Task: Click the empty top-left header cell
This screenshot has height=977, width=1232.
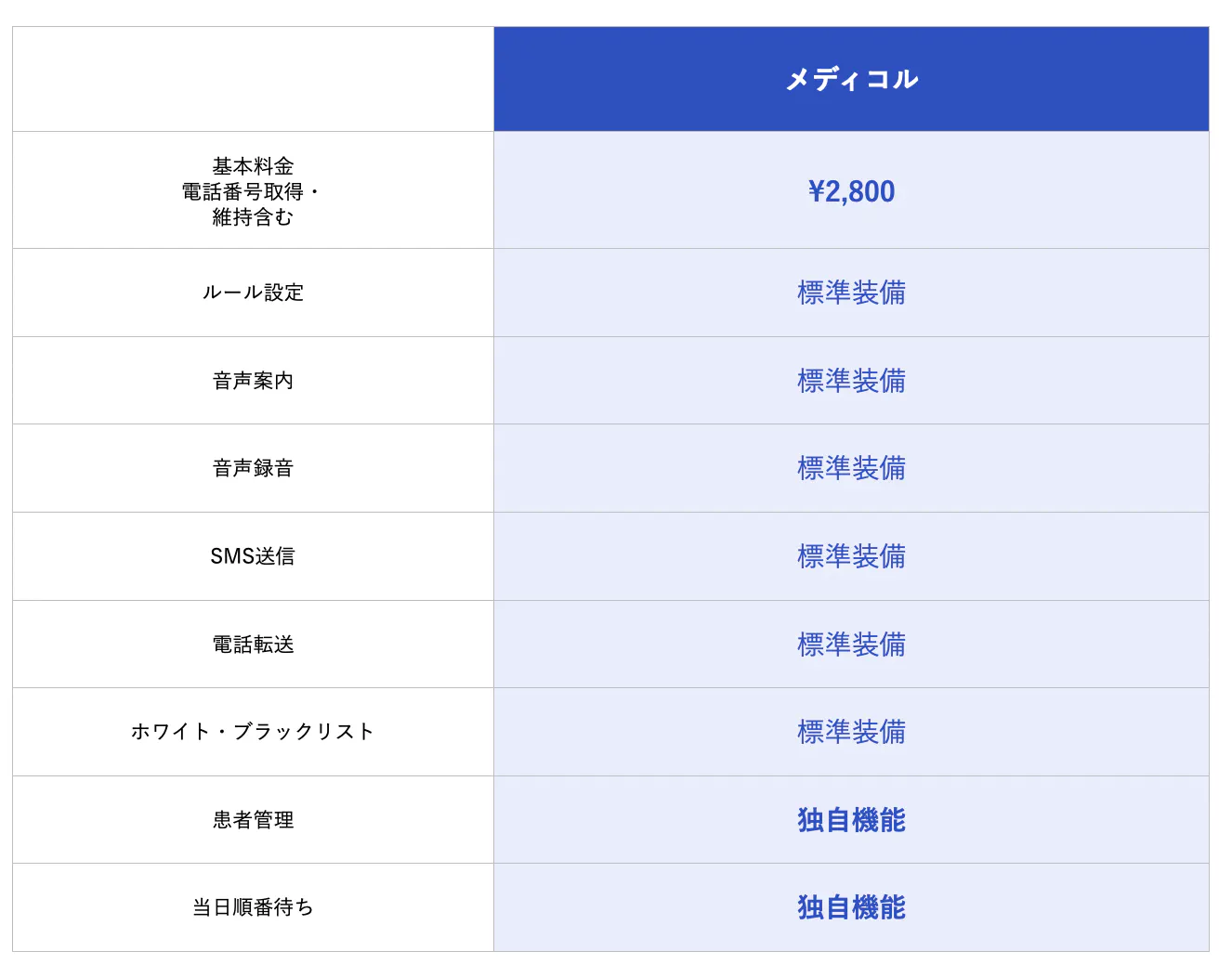Action: [253, 79]
